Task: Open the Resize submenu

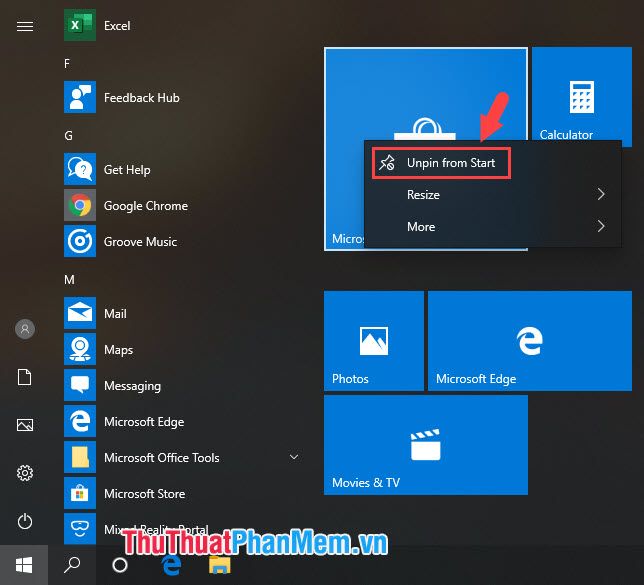Action: 493,194
